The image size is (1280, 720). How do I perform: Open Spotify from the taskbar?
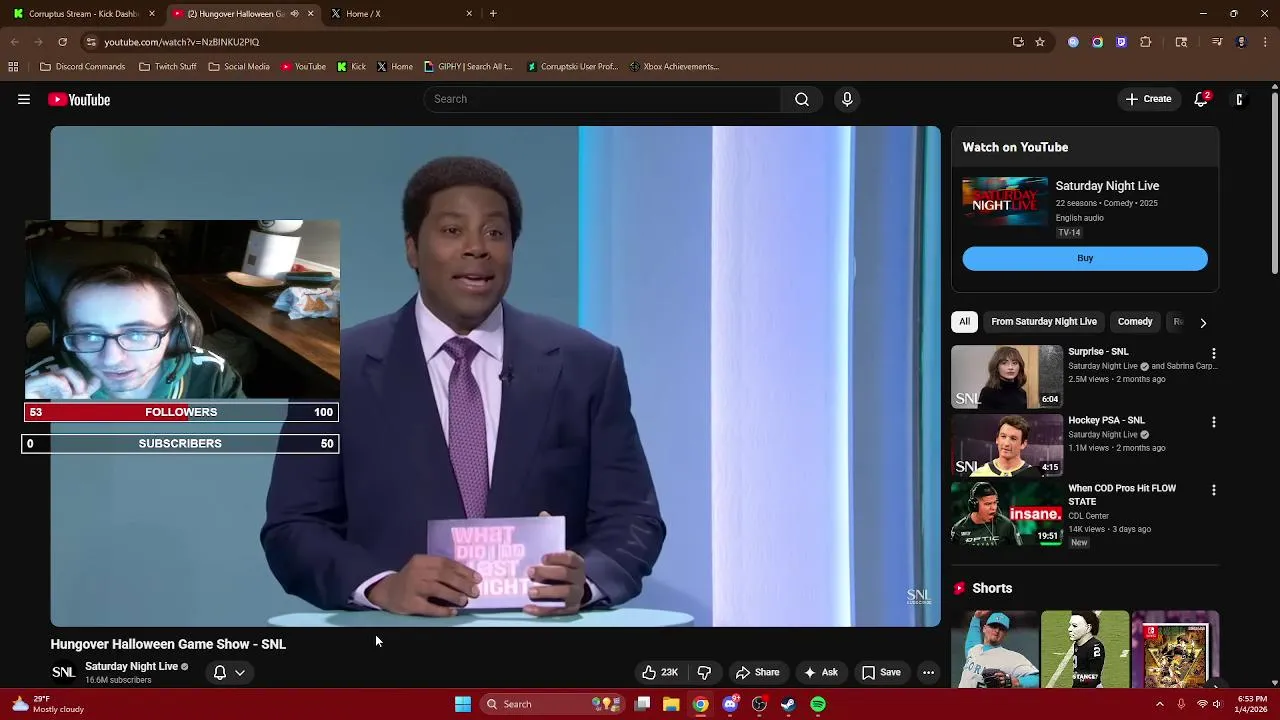point(818,704)
